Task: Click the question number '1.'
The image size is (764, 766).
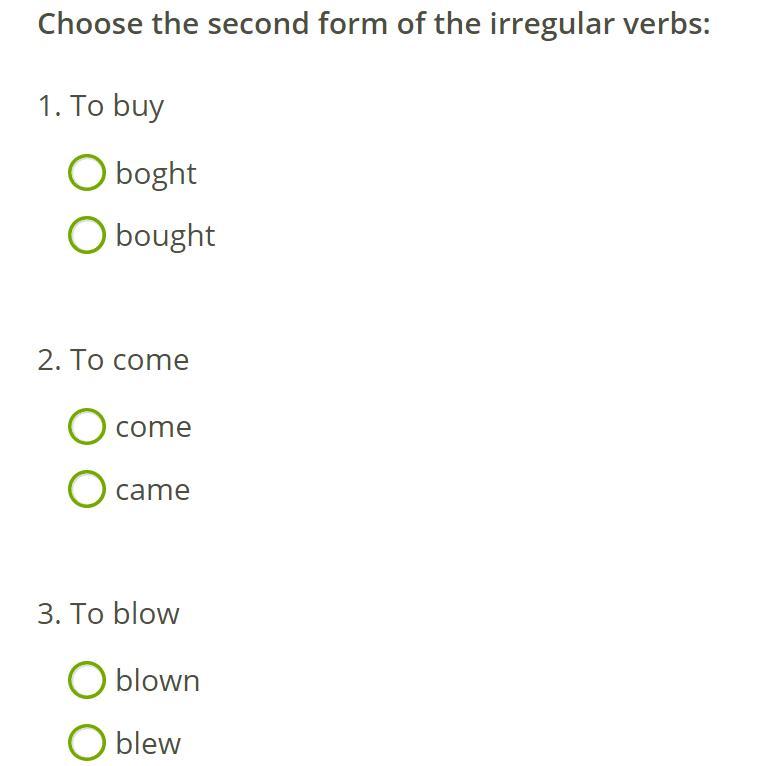Action: tap(50, 106)
